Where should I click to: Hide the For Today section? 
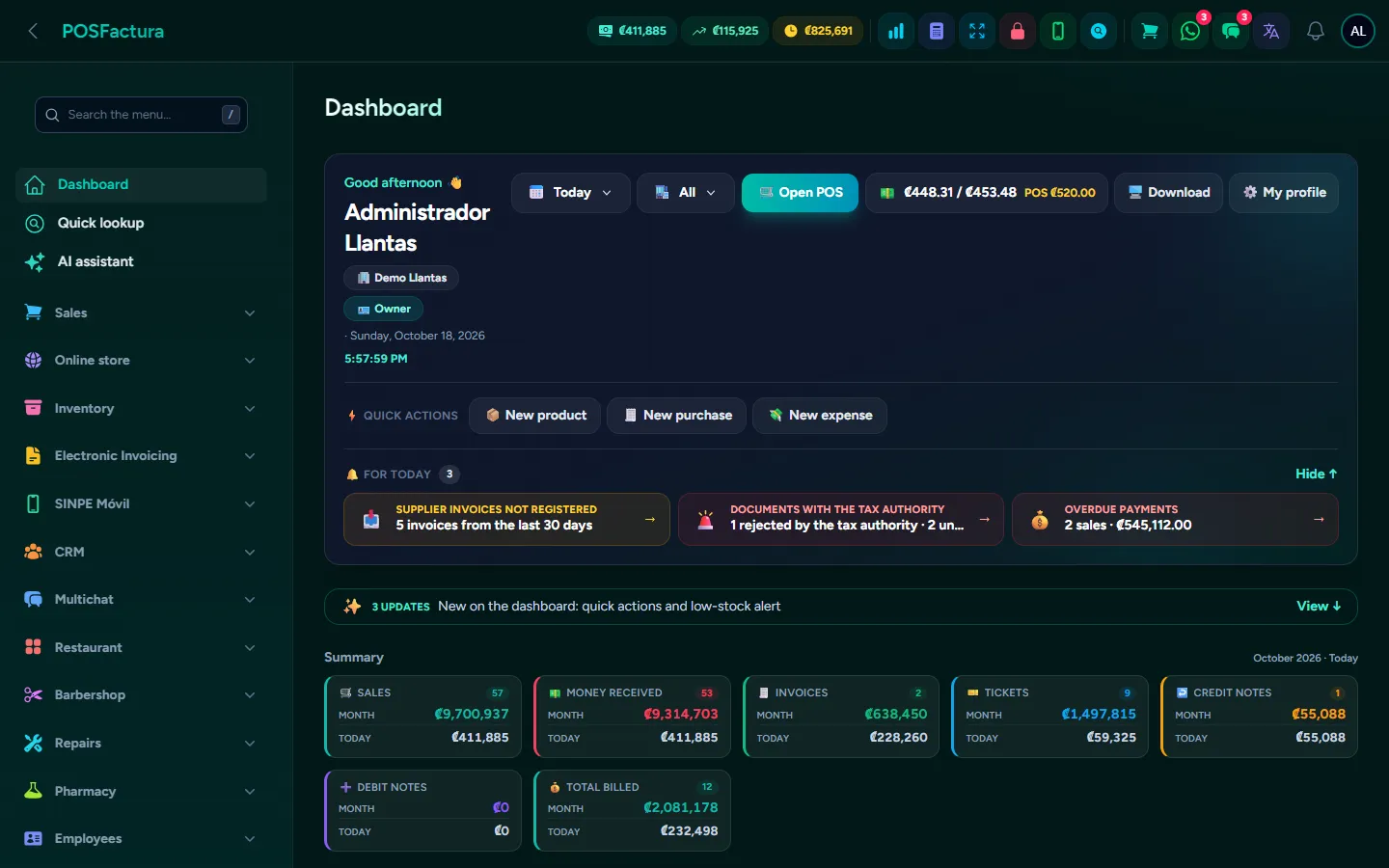(1317, 474)
